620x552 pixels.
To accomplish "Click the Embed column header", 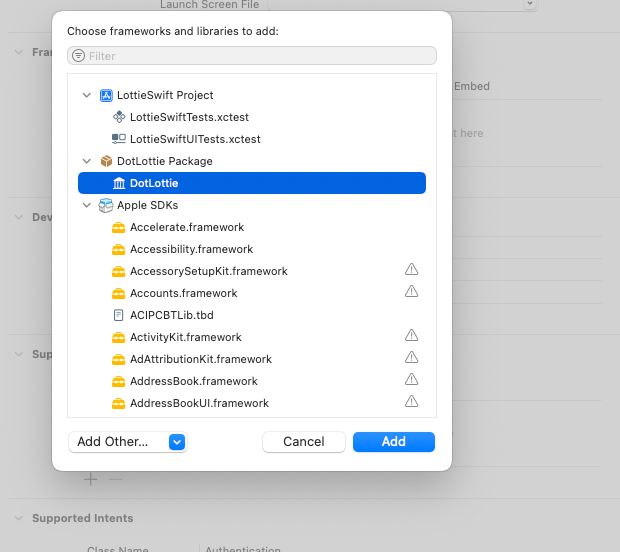I will [x=472, y=86].
